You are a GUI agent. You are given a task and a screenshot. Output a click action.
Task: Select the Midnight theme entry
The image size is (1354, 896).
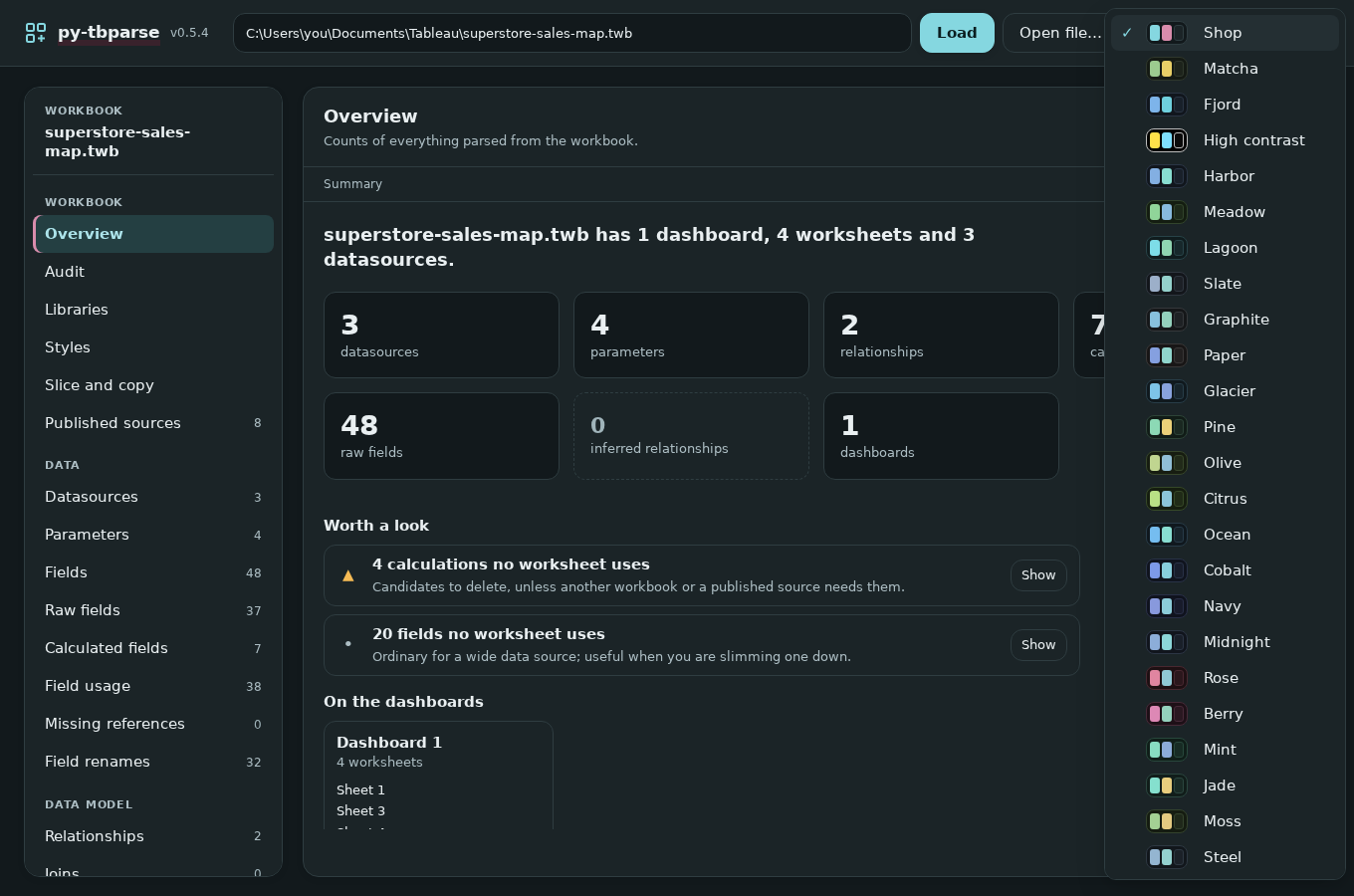point(1225,642)
